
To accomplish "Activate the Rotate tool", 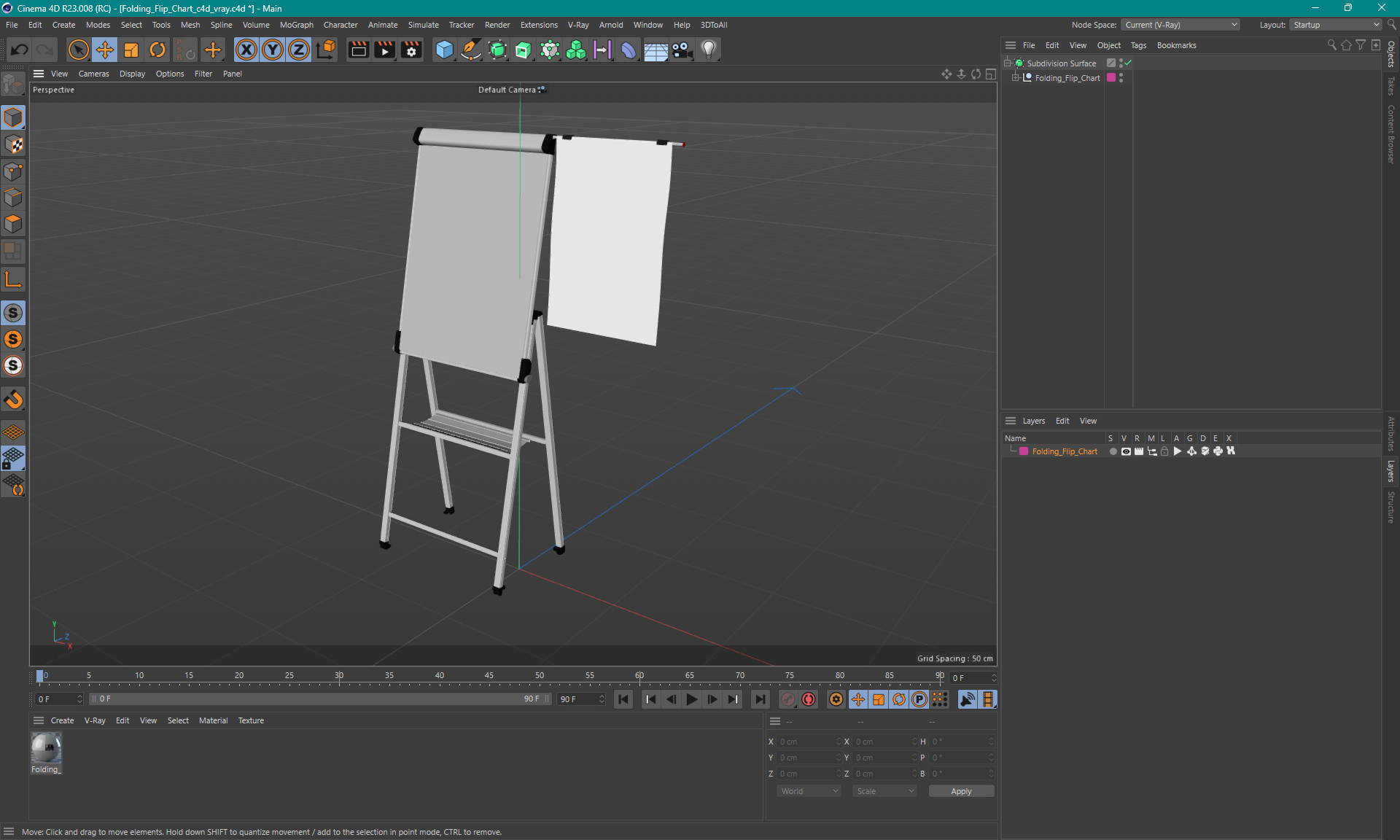I will pyautogui.click(x=157, y=50).
